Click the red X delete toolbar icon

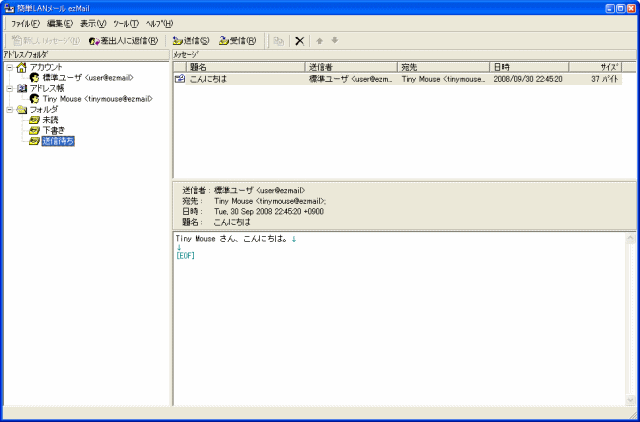[x=299, y=41]
